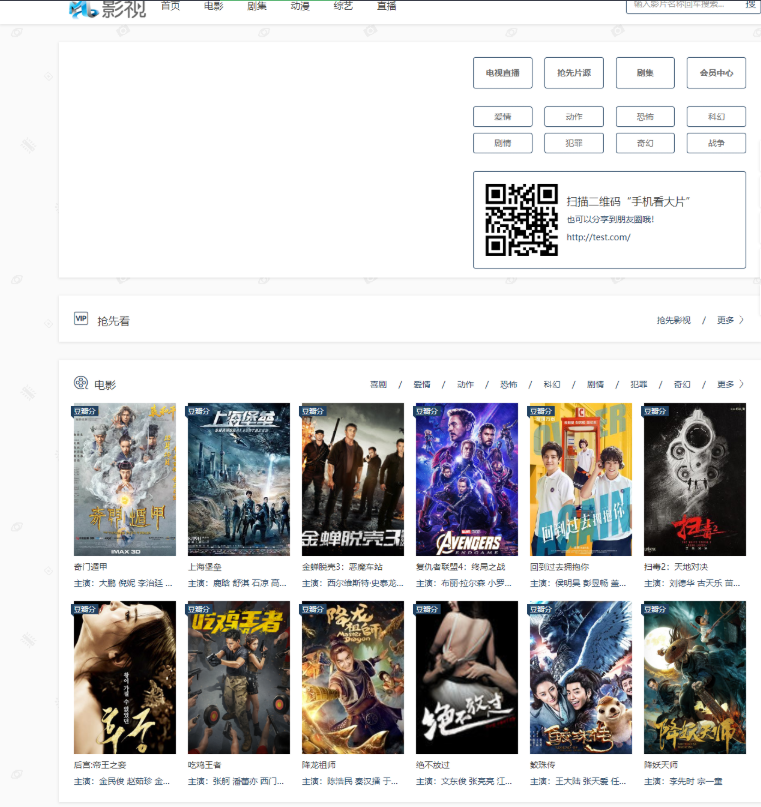Viewport: 761px width, 807px height.
Task: Open the 电影 navigation menu item
Action: (213, 6)
